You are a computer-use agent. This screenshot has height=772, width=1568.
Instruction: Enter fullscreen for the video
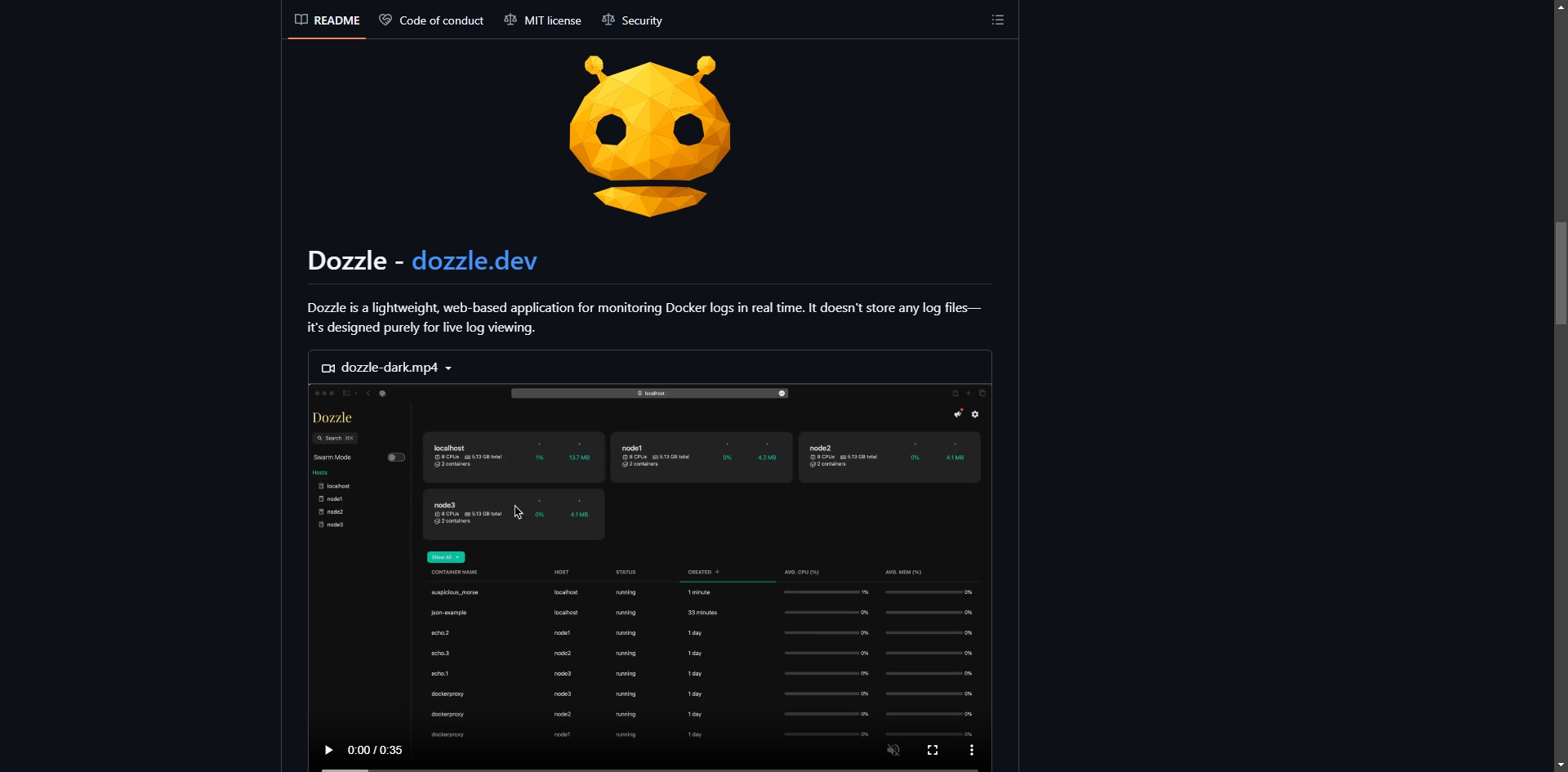pos(933,750)
